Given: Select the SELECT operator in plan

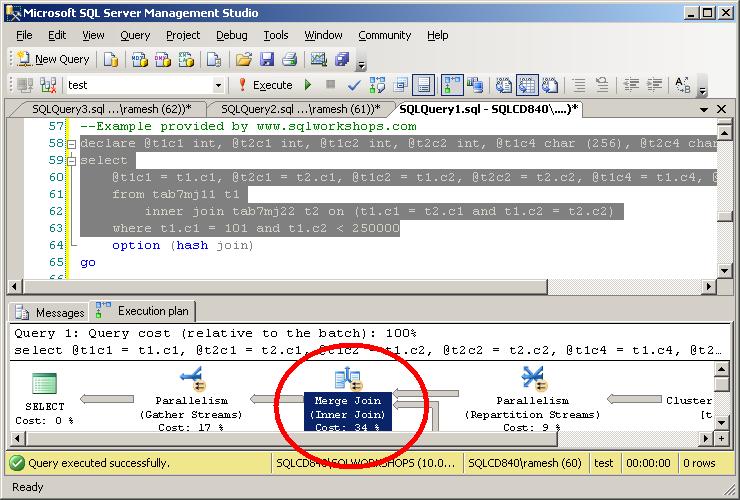Looking at the screenshot, I should (x=44, y=398).
